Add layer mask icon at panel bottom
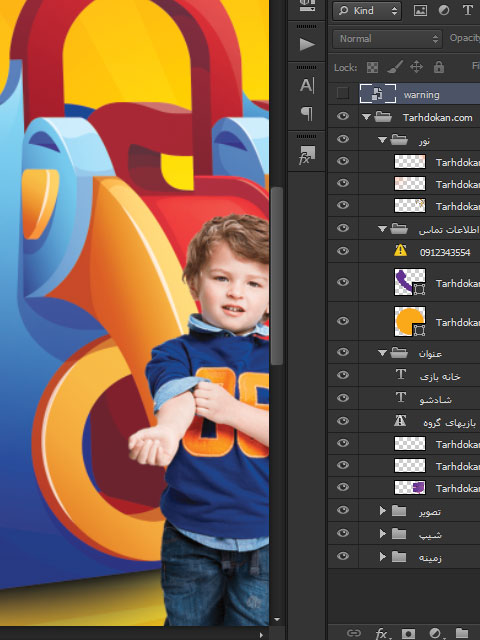Image resolution: width=480 pixels, height=640 pixels. point(409,633)
